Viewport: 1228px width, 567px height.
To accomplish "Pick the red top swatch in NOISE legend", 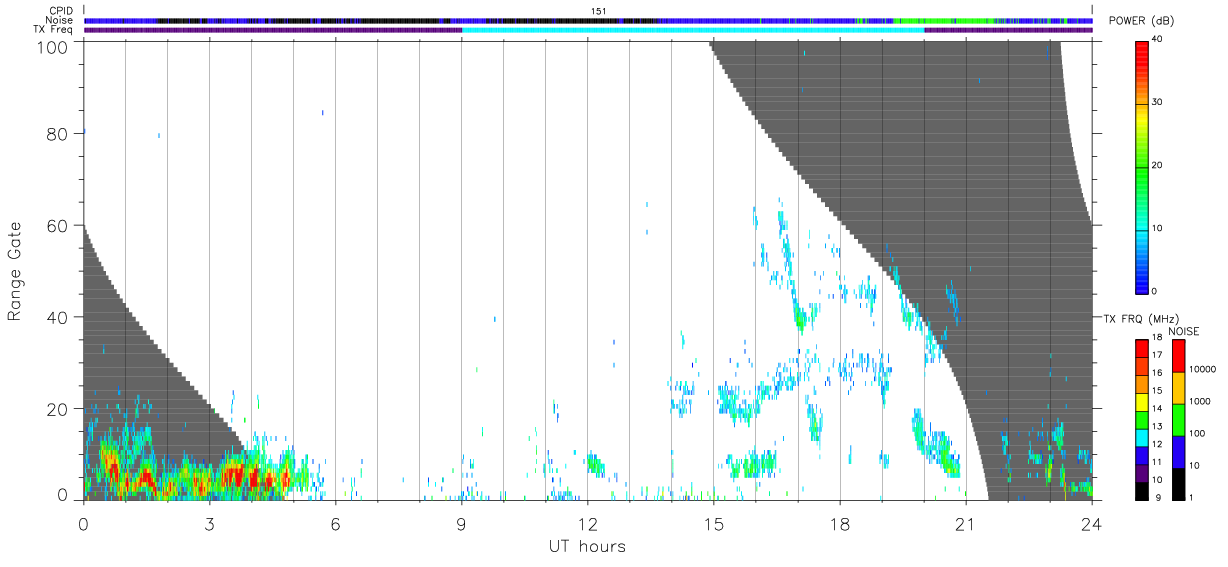I will click(1179, 355).
